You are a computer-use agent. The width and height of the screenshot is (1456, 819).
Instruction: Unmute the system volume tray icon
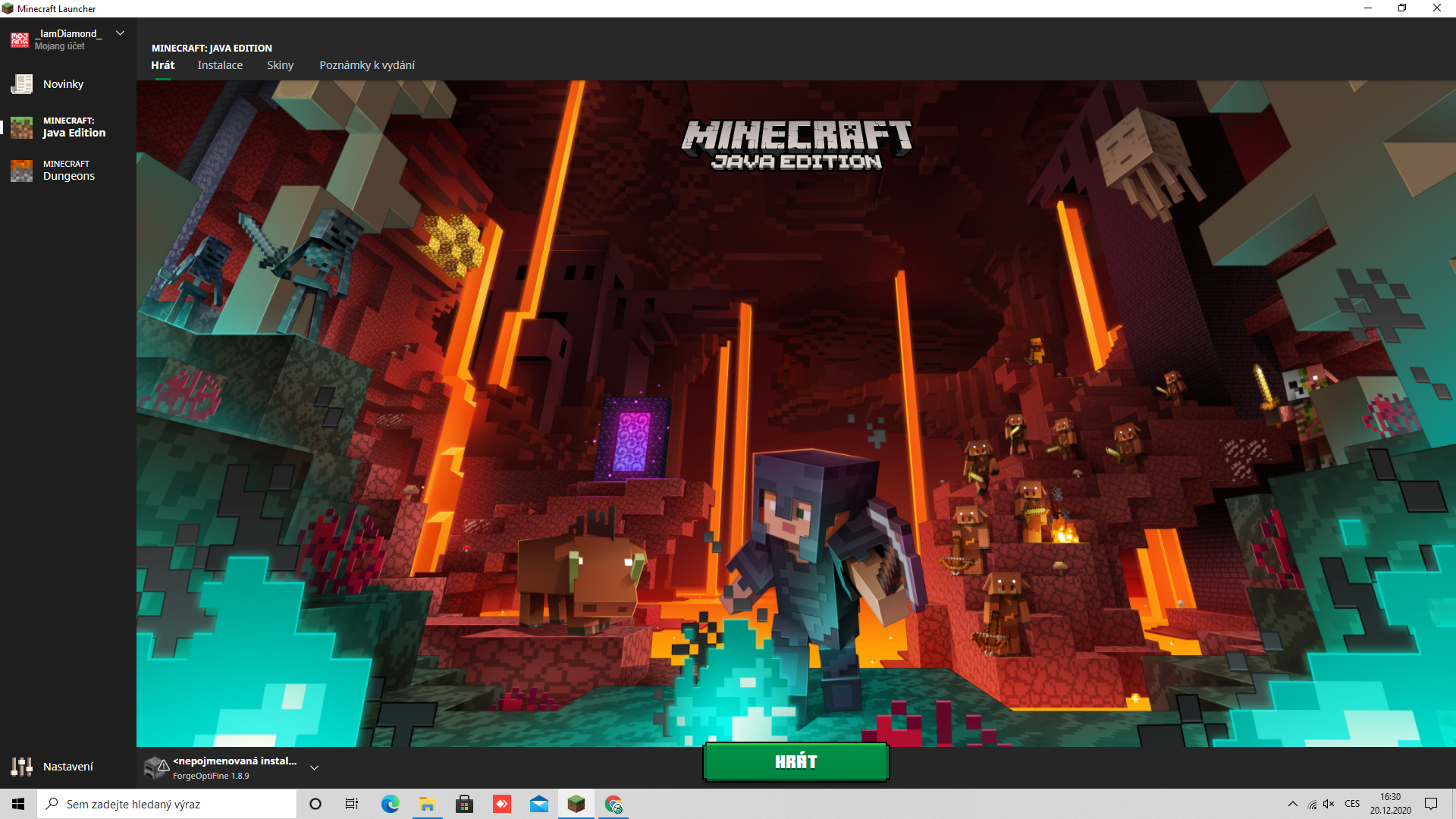tap(1329, 804)
